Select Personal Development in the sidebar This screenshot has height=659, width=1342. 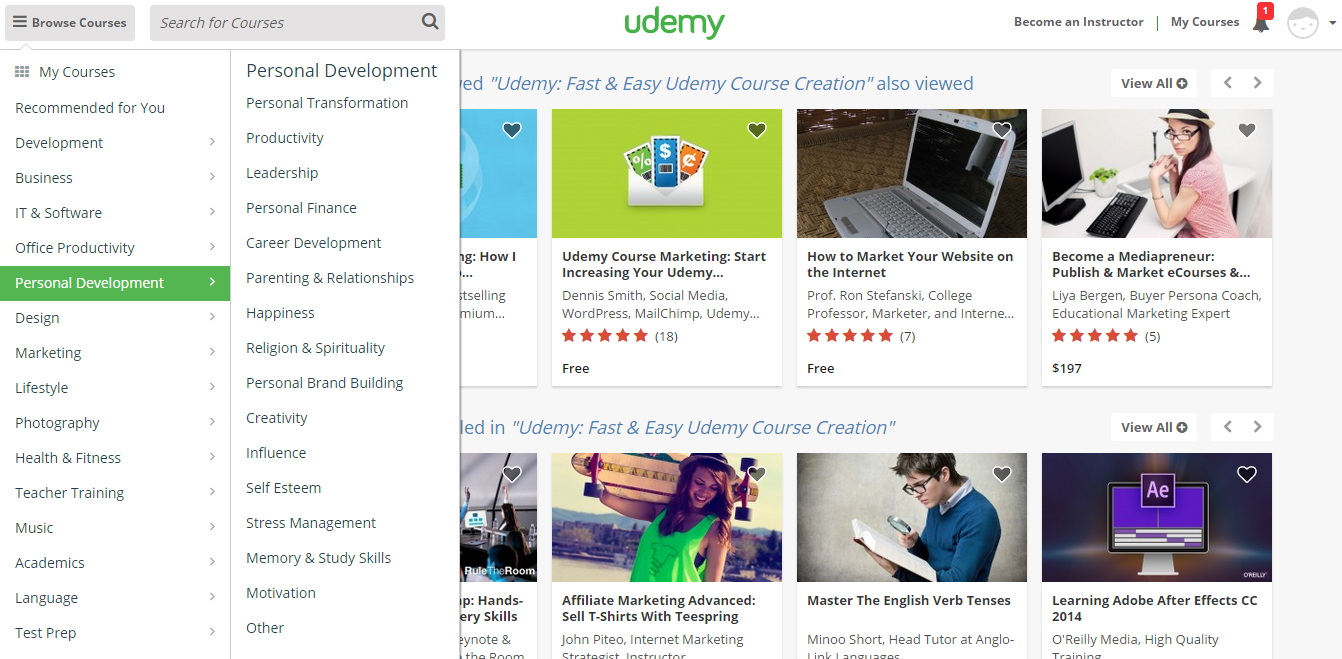115,283
